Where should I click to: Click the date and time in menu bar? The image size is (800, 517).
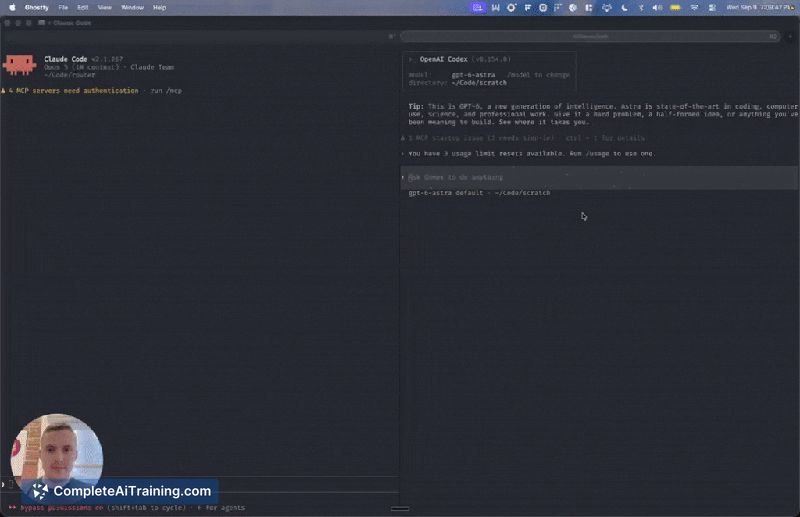760,8
